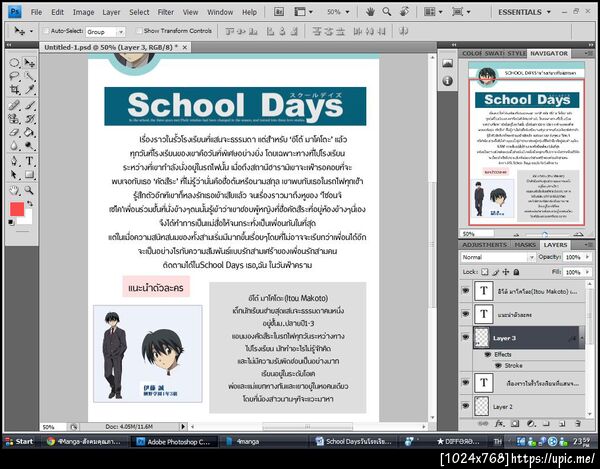The width and height of the screenshot is (600, 469).
Task: Select the Blur tool
Action: pyautogui.click(x=14, y=146)
